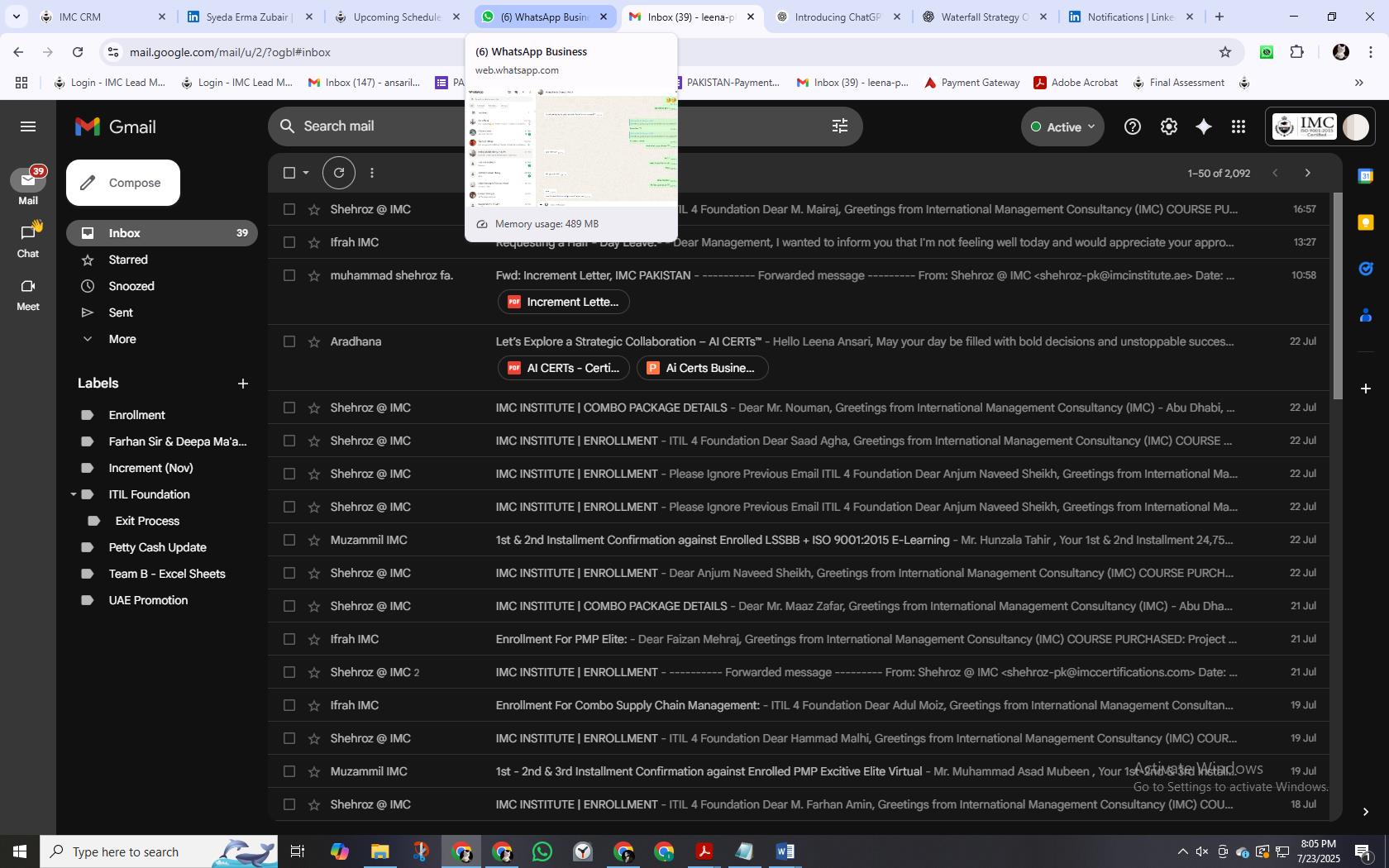Click the search options filter icon
Image resolution: width=1389 pixels, height=868 pixels.
click(839, 126)
